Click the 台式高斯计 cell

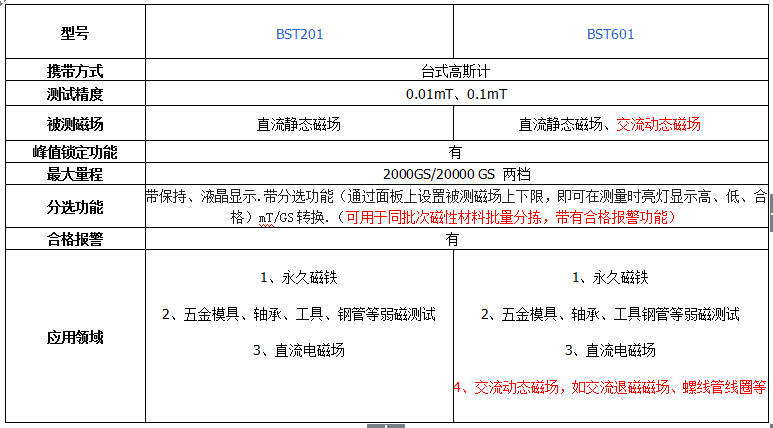456,72
